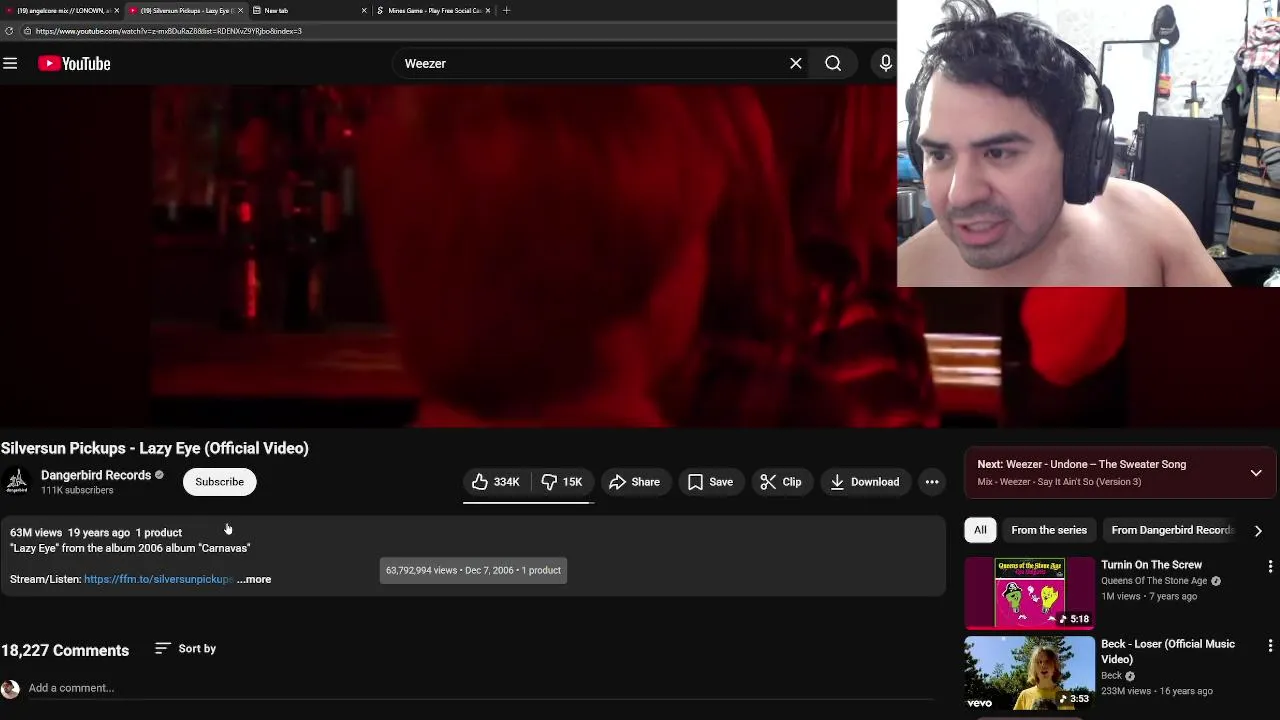This screenshot has width=1280, height=720.
Task: Reload the page in browser toolbar
Action: (x=9, y=31)
